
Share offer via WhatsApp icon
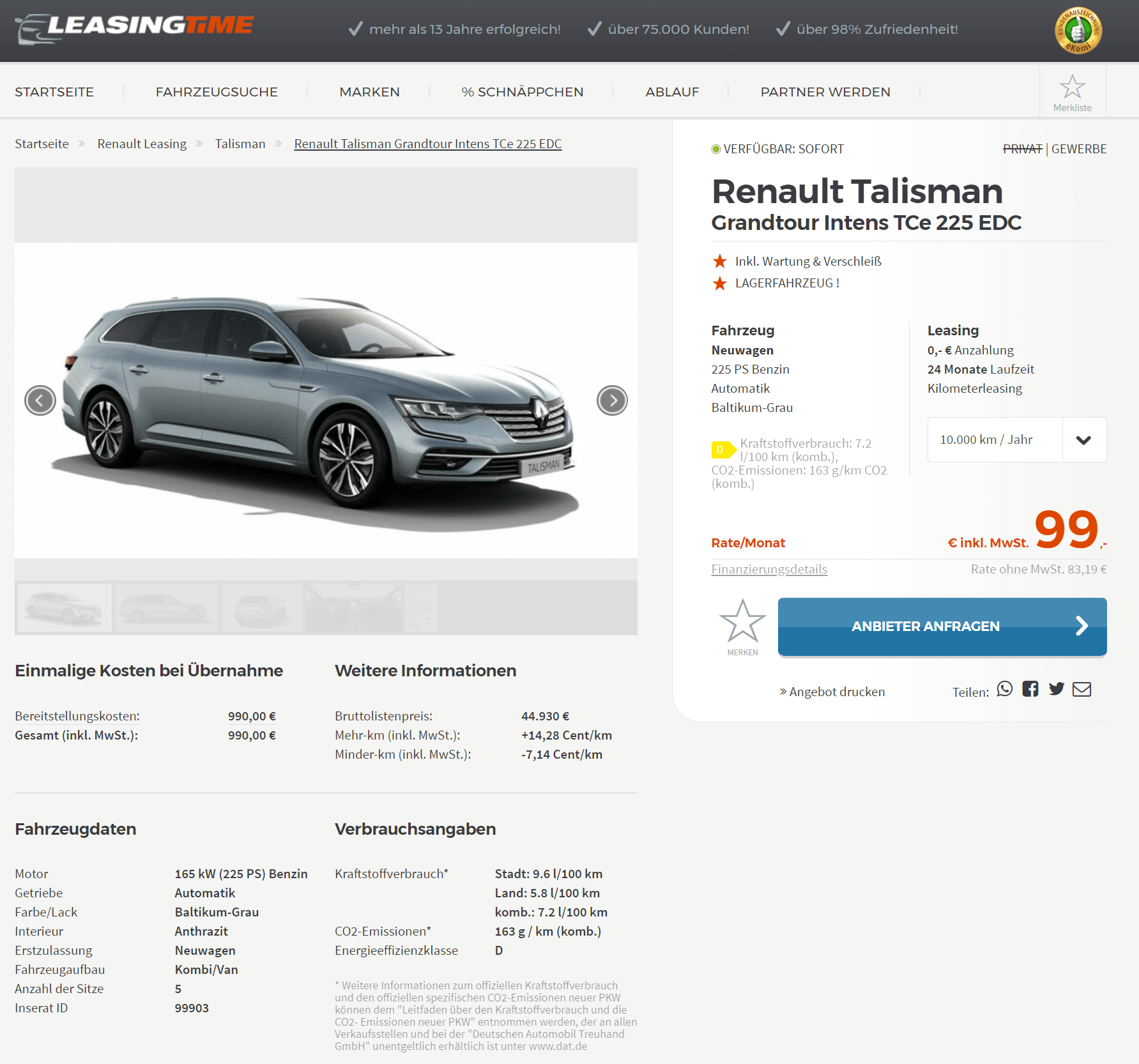point(1004,688)
